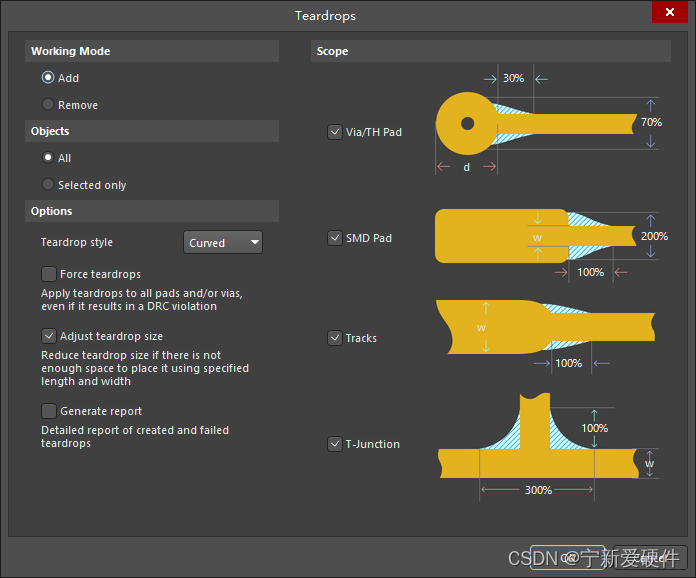The height and width of the screenshot is (578, 696).
Task: Select the Remove working mode radio button
Action: pos(48,105)
